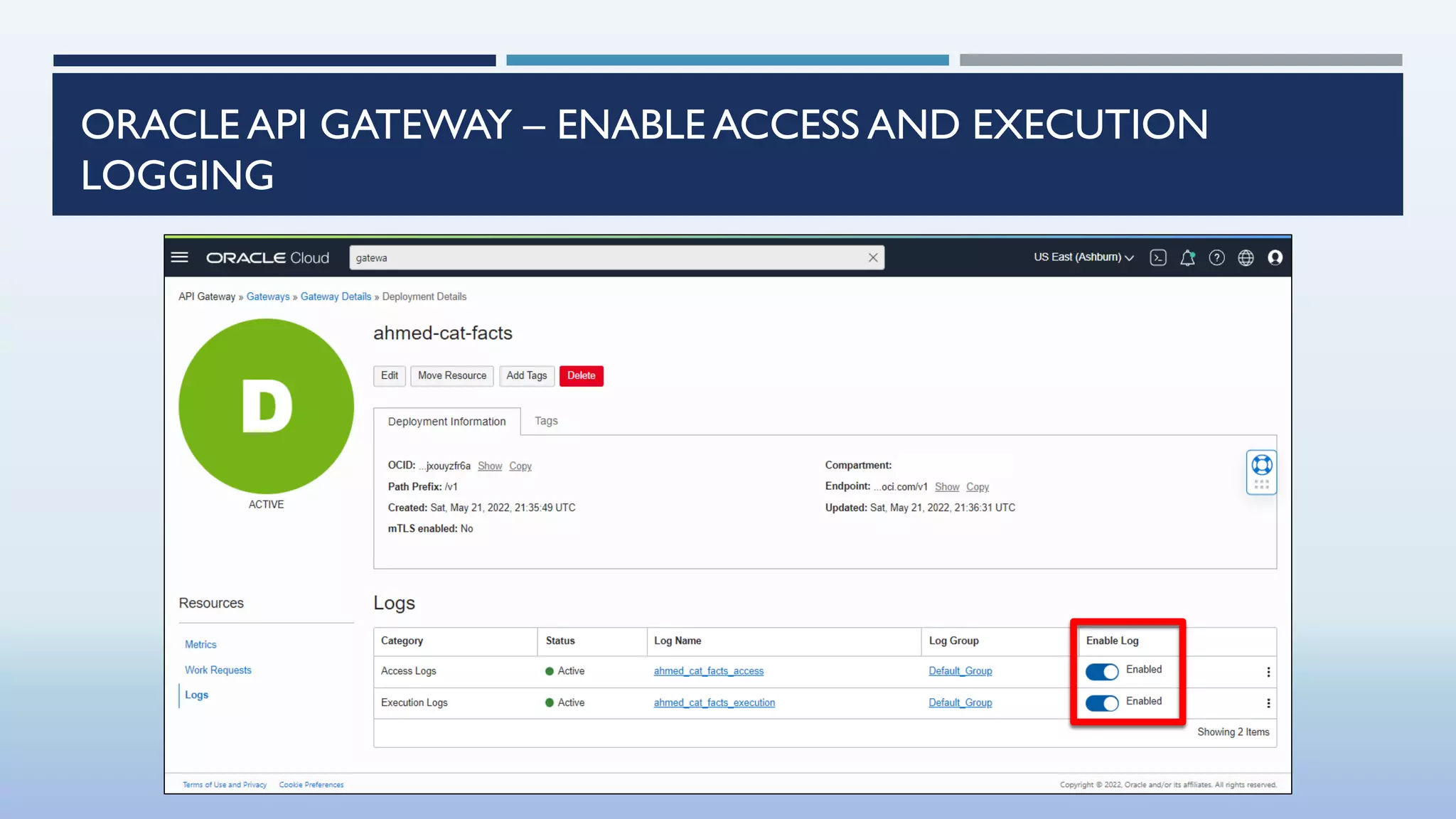The width and height of the screenshot is (1456, 819).
Task: Open the Cloud Shell developer tools icon
Action: click(1158, 257)
